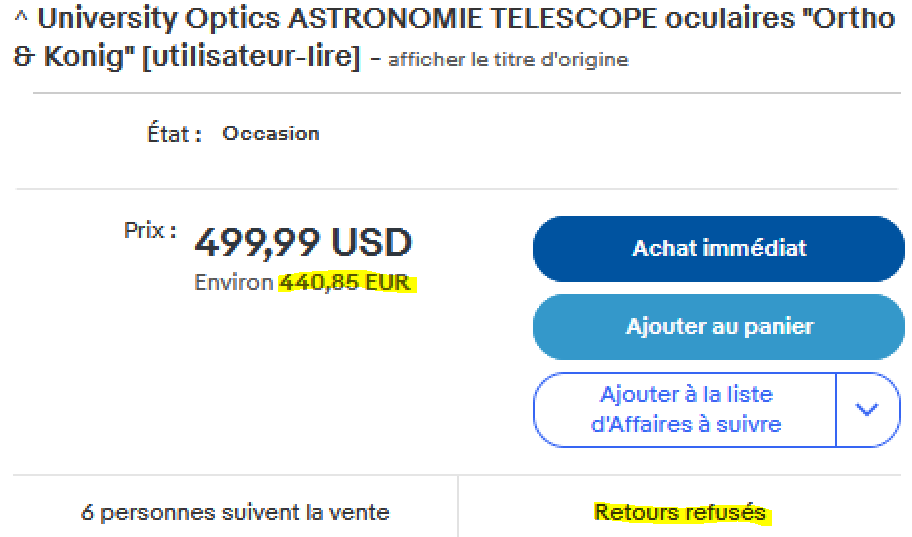This screenshot has width=912, height=537.
Task: Select the highlighted 440,85 EUR amount
Action: pos(345,283)
